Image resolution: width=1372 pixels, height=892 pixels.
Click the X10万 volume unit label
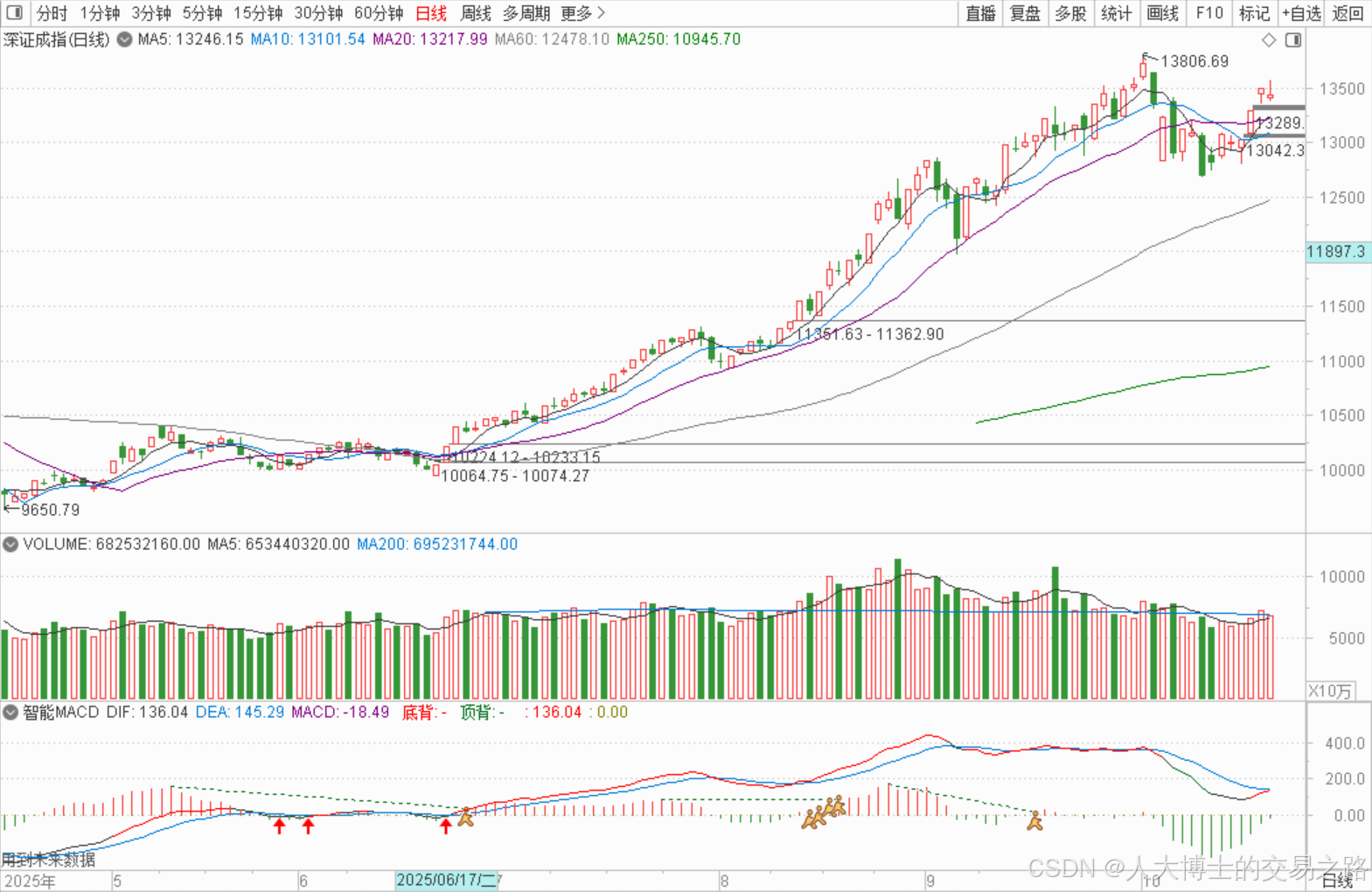point(1330,691)
